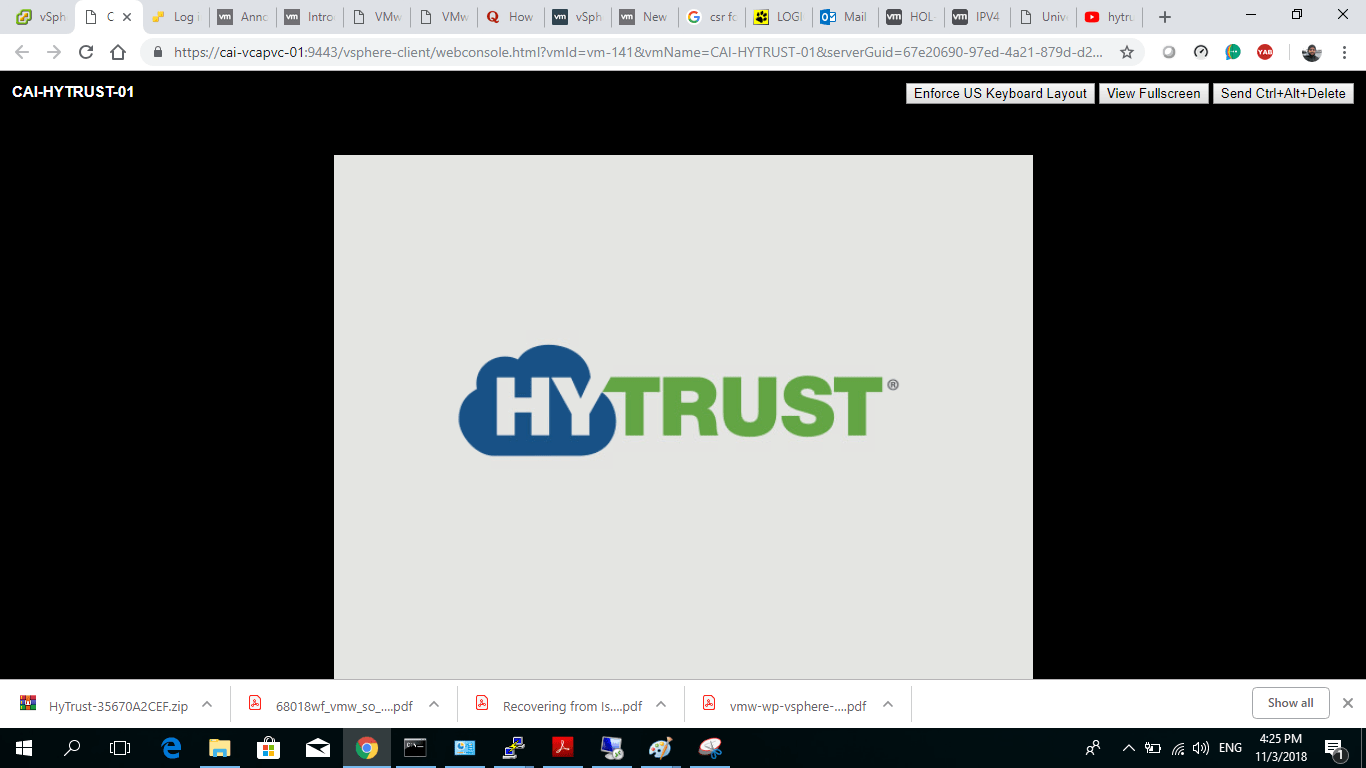Open the volume control in the tray

[1201, 748]
